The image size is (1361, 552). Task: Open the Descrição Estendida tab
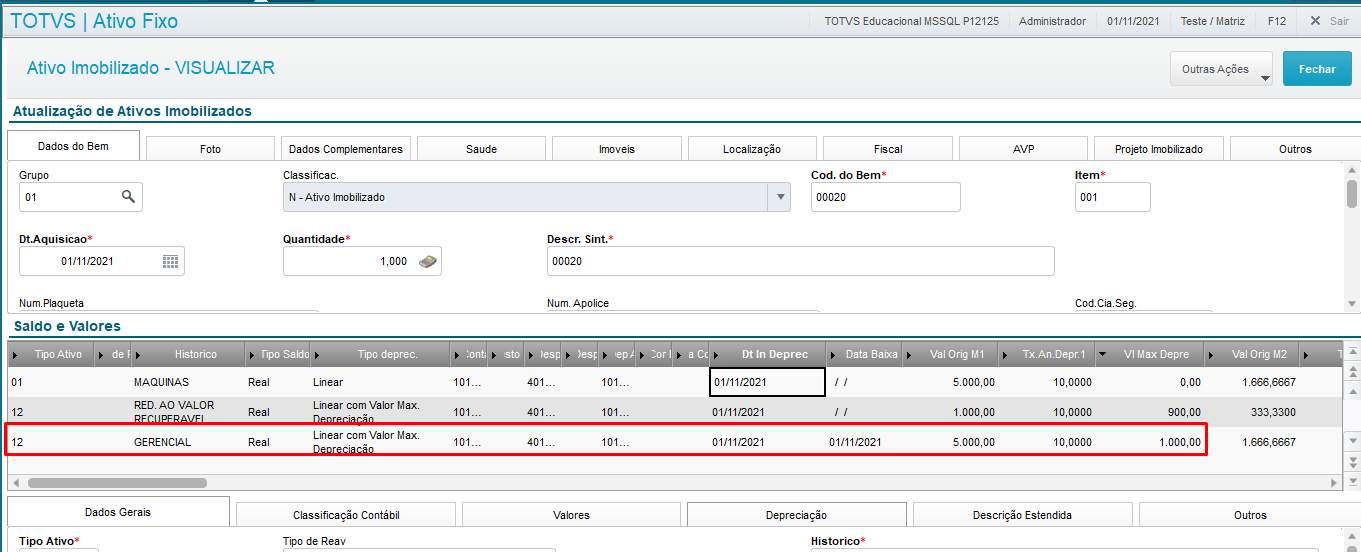point(1022,515)
